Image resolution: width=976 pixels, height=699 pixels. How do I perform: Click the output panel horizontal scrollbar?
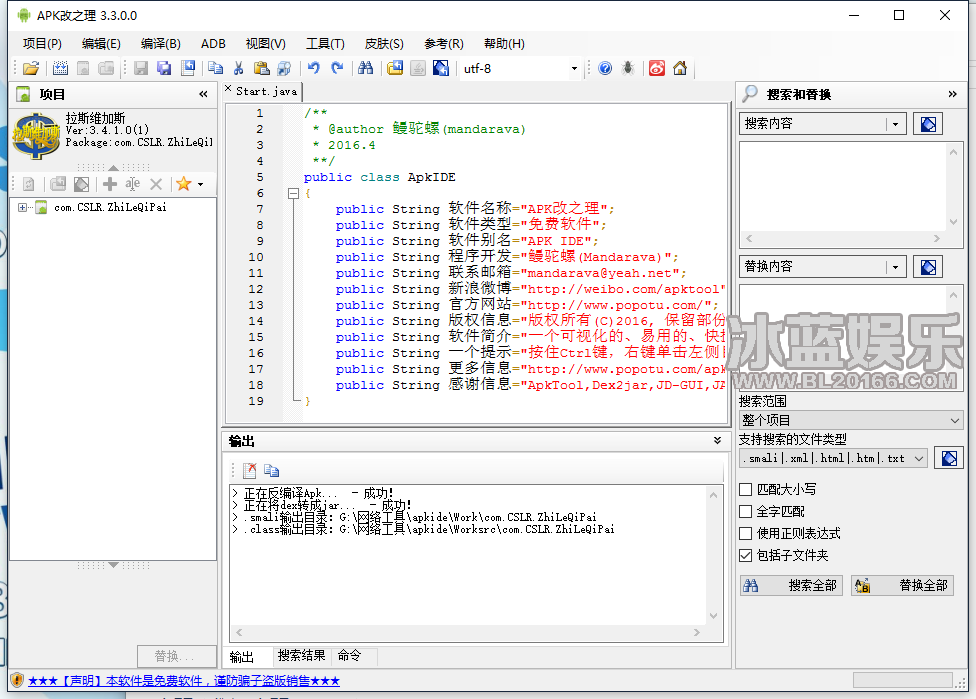467,632
